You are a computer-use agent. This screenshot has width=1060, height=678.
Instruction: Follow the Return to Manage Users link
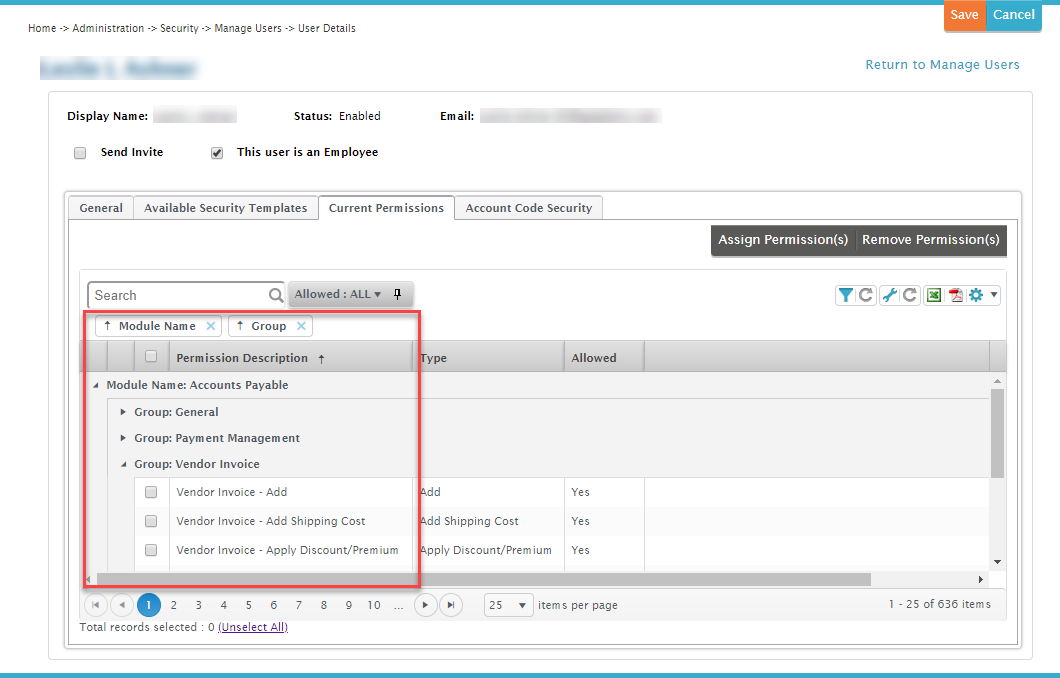tap(942, 65)
